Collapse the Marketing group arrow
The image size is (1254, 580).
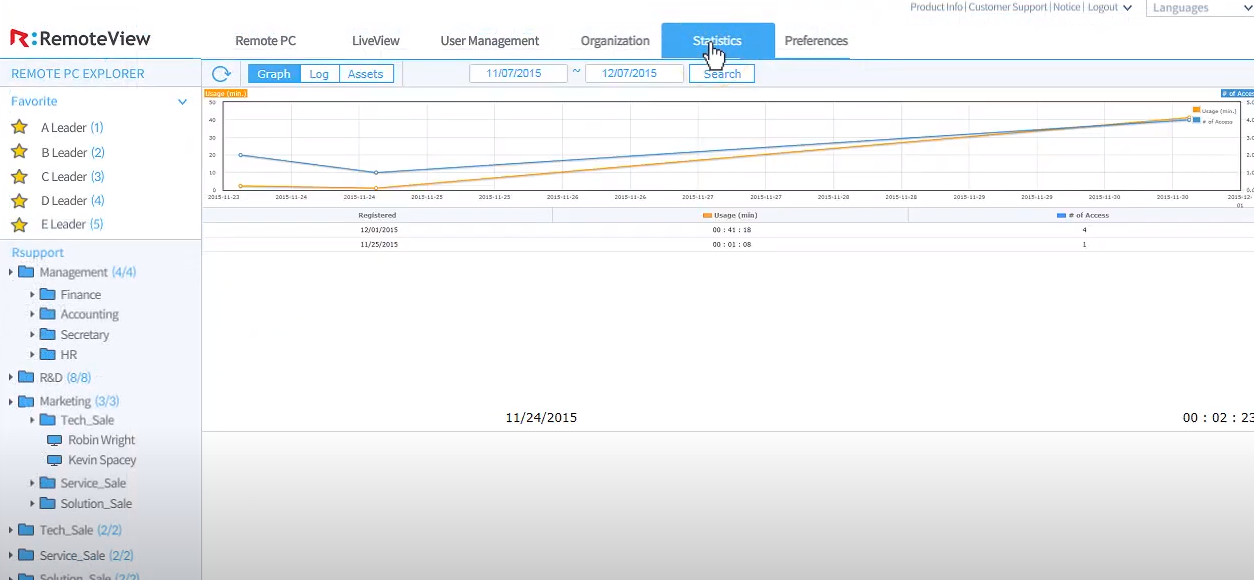coord(11,401)
